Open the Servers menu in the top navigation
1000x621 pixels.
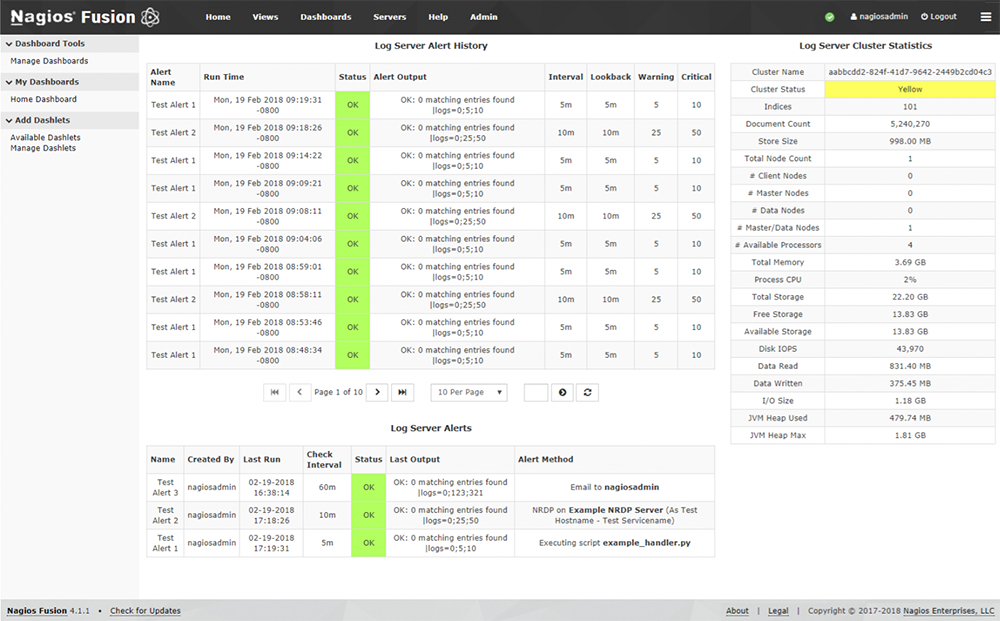click(389, 17)
